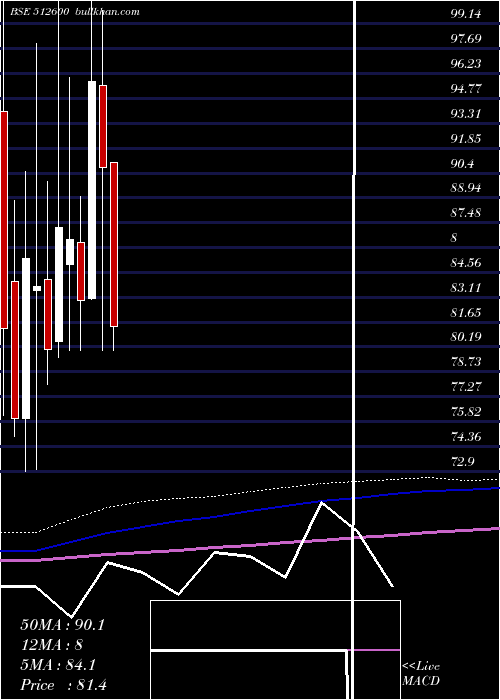The height and width of the screenshot is (700, 500).
Task: Click the 12MA value readout
Action: [51, 645]
